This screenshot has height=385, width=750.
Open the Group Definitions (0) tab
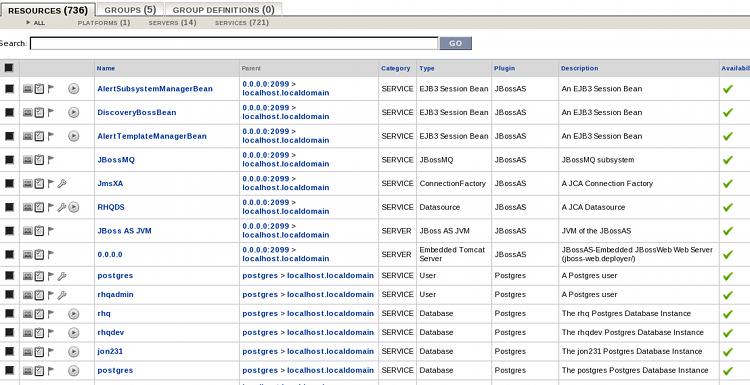[223, 10]
